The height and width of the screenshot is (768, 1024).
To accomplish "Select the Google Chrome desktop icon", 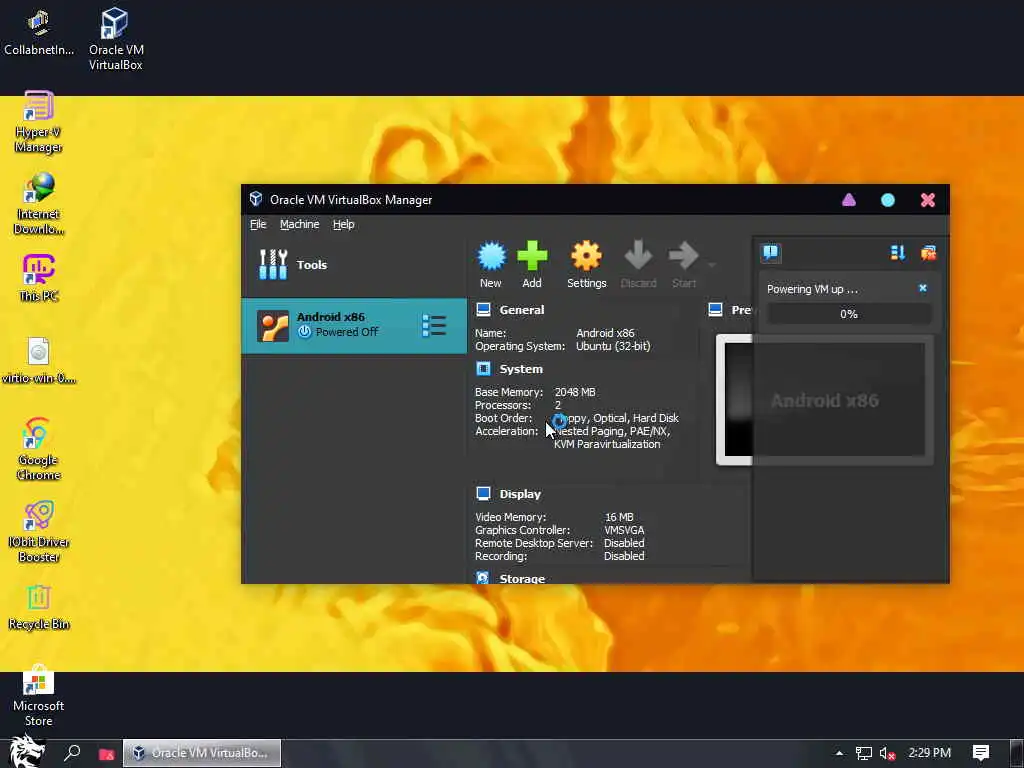I will click(x=39, y=449).
